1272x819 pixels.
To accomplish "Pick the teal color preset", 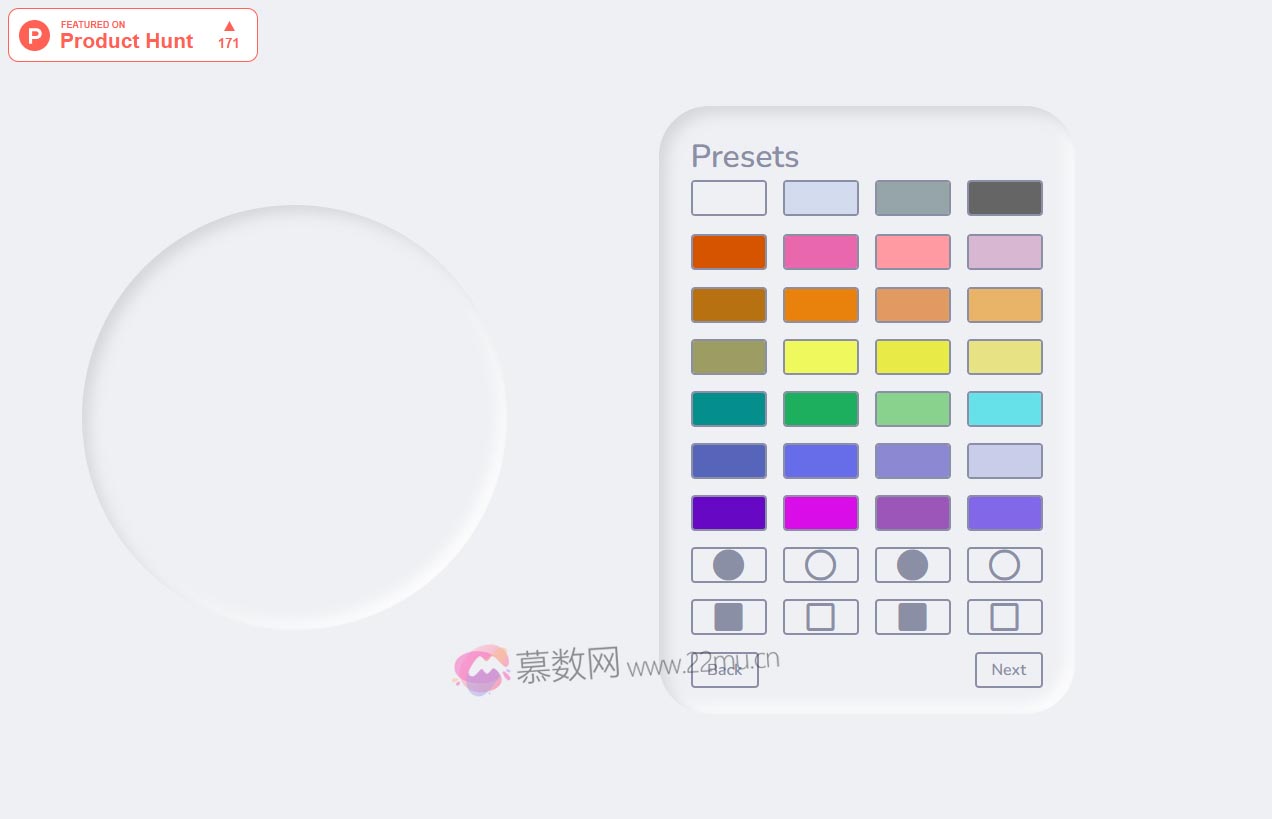I will (x=728, y=409).
